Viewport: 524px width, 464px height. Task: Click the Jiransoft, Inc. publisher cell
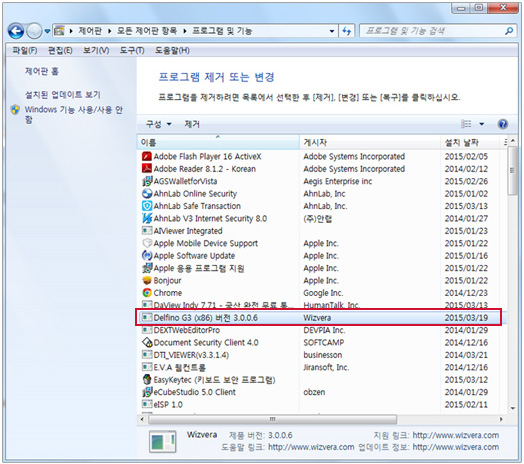click(326, 367)
